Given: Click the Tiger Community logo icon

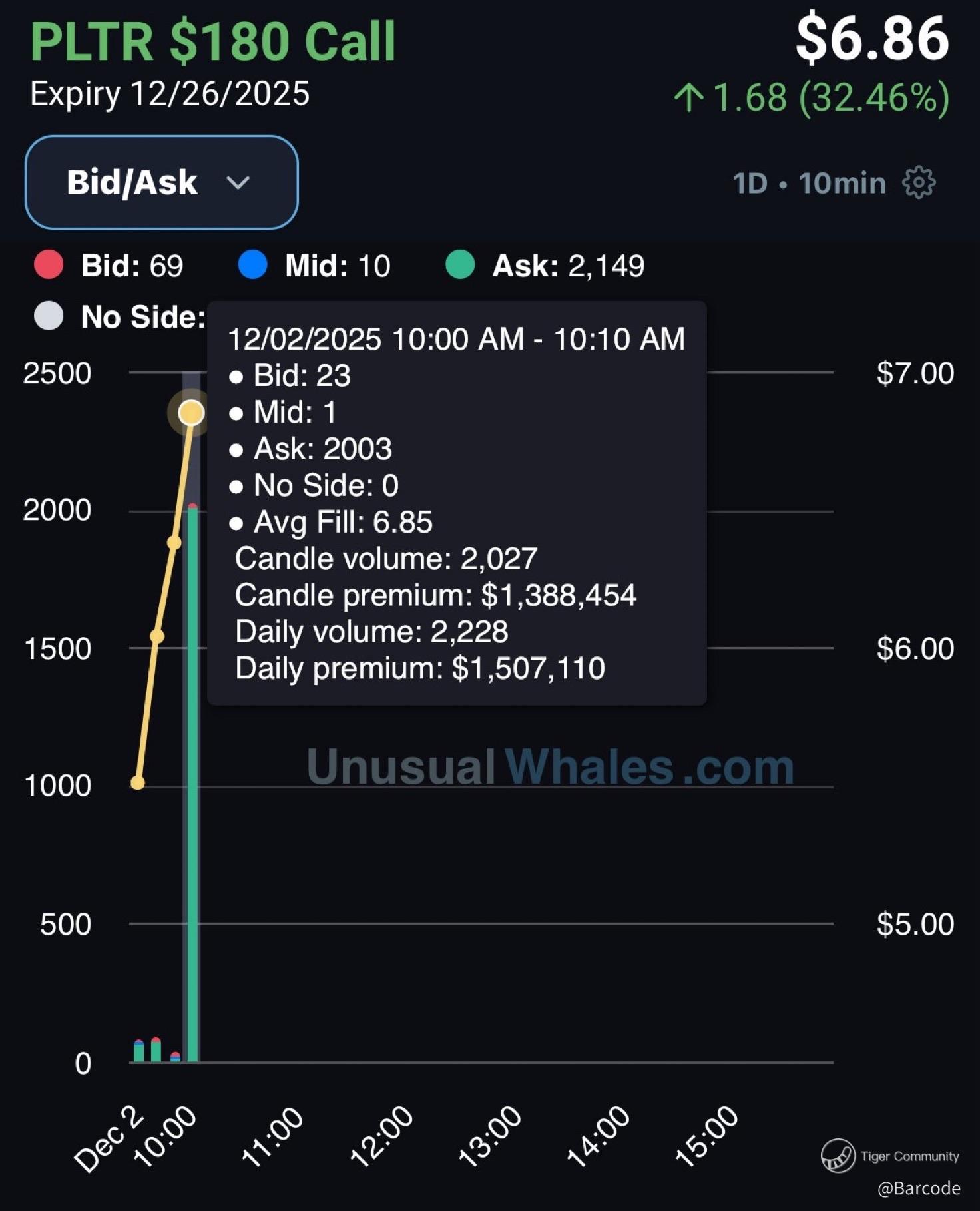Looking at the screenshot, I should coord(838,1155).
